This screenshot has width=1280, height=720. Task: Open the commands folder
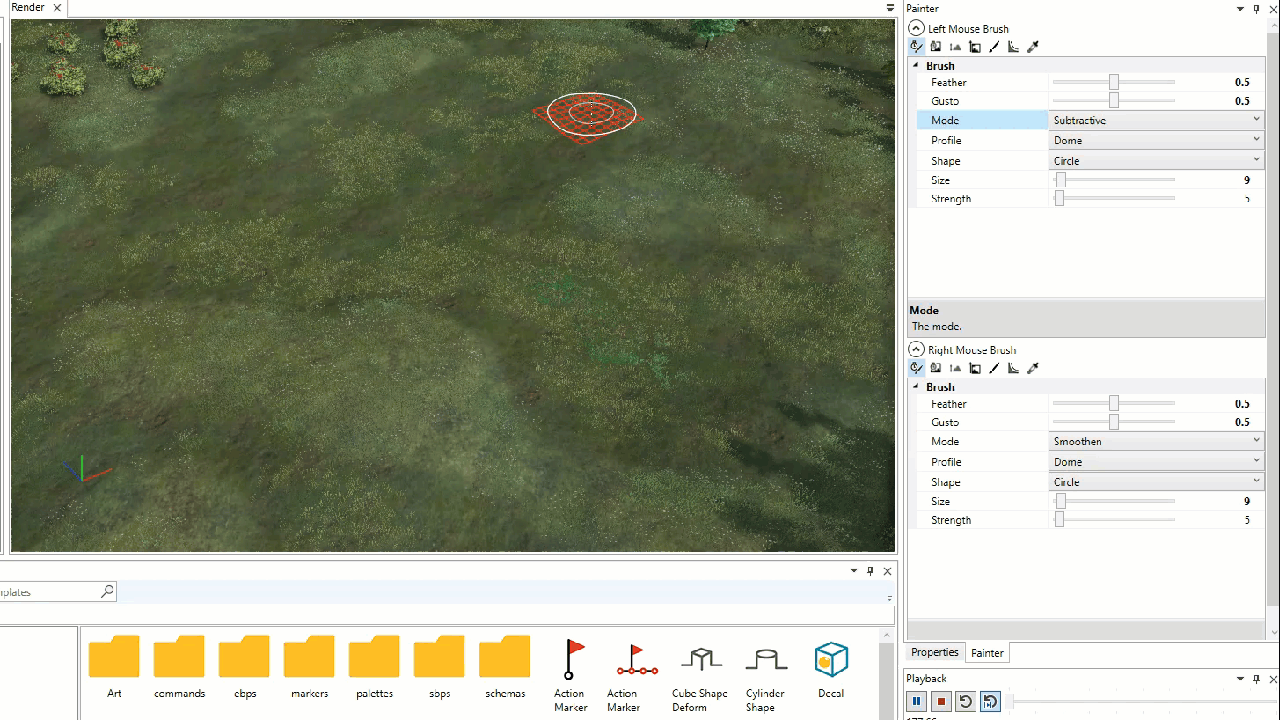(179, 666)
